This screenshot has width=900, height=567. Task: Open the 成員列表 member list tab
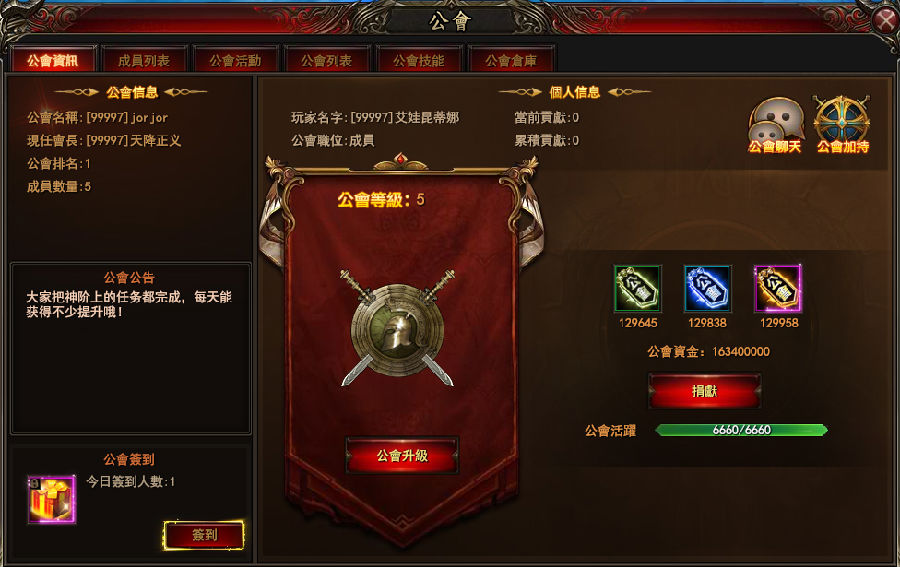(144, 60)
